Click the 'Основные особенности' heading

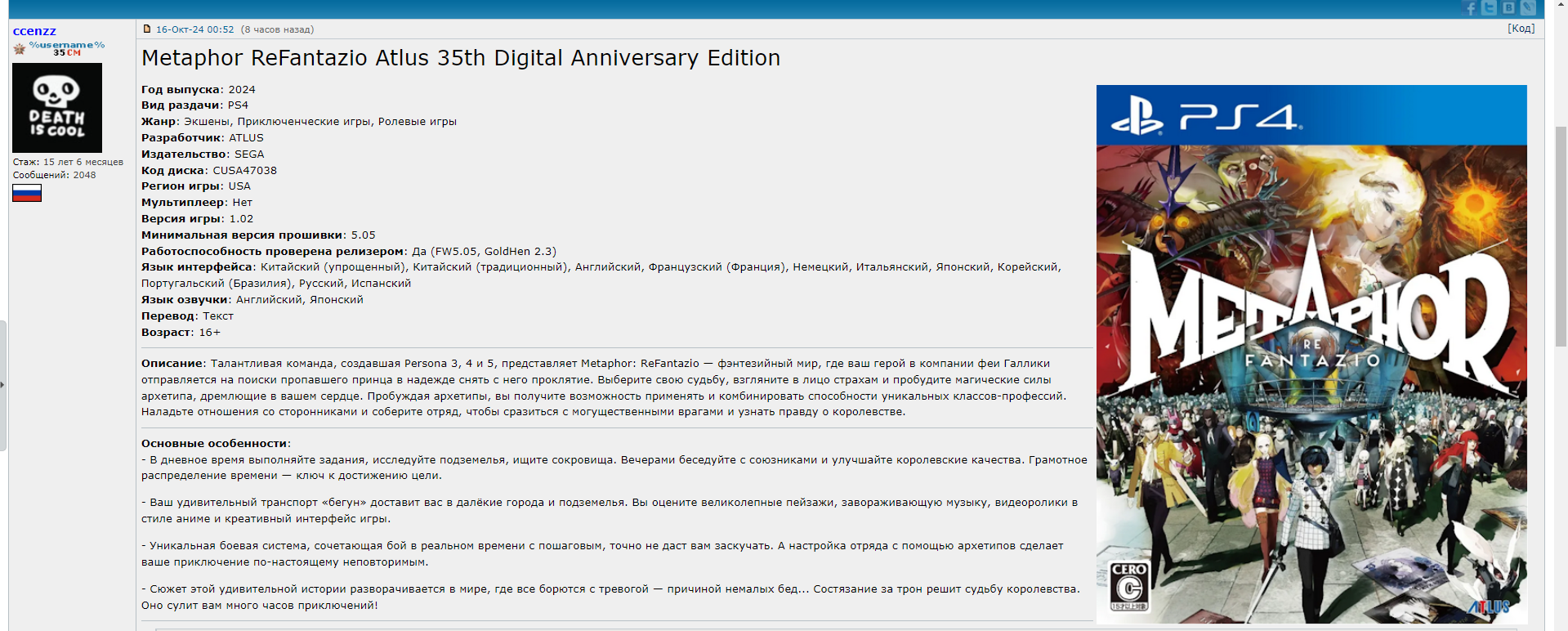(214, 444)
